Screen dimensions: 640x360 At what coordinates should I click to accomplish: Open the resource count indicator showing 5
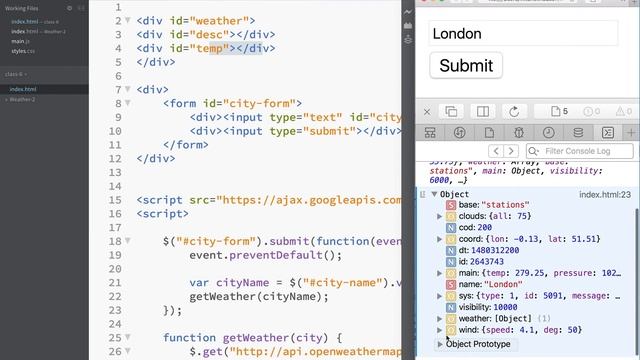pyautogui.click(x=559, y=111)
